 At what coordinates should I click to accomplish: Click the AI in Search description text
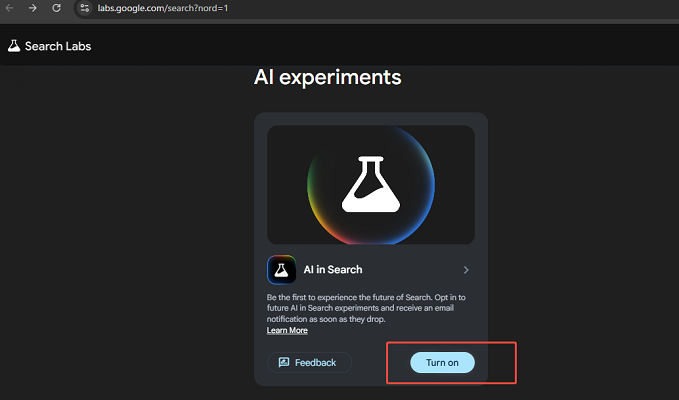[370, 309]
